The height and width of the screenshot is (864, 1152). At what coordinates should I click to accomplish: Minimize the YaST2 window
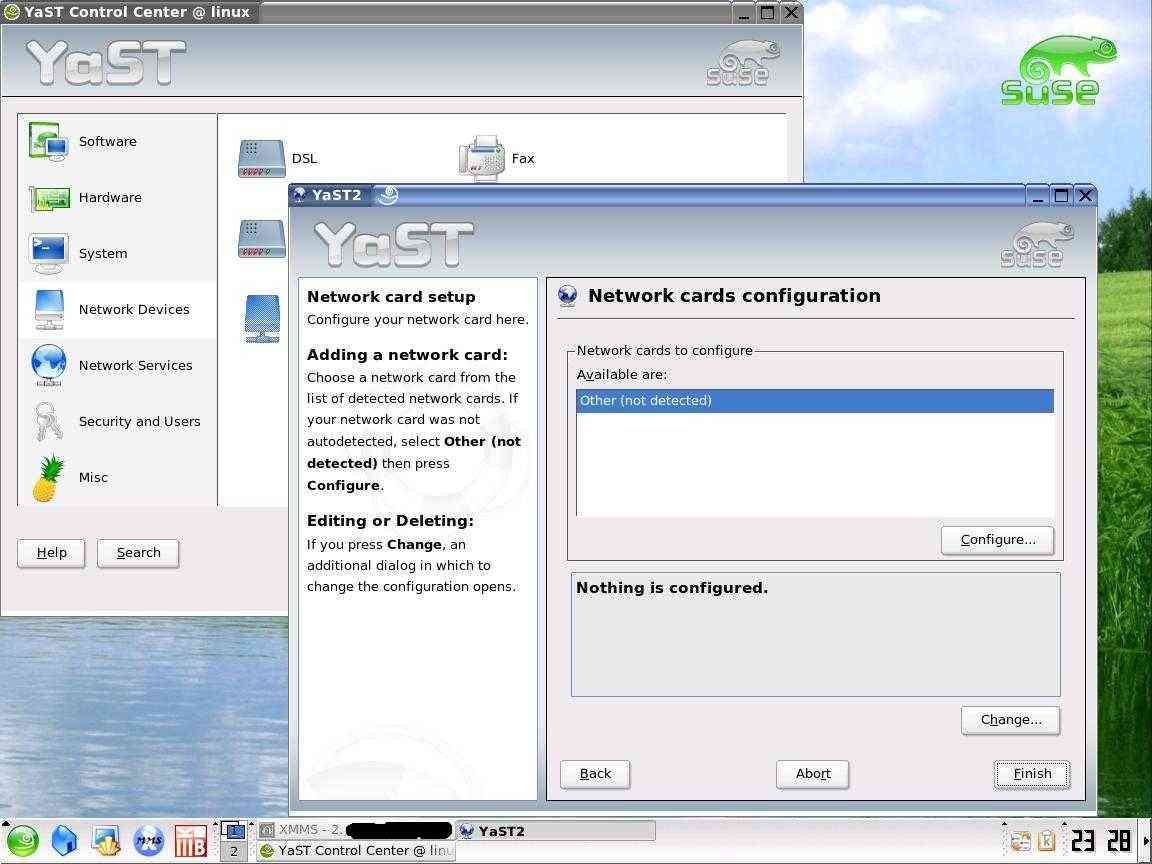click(1037, 195)
